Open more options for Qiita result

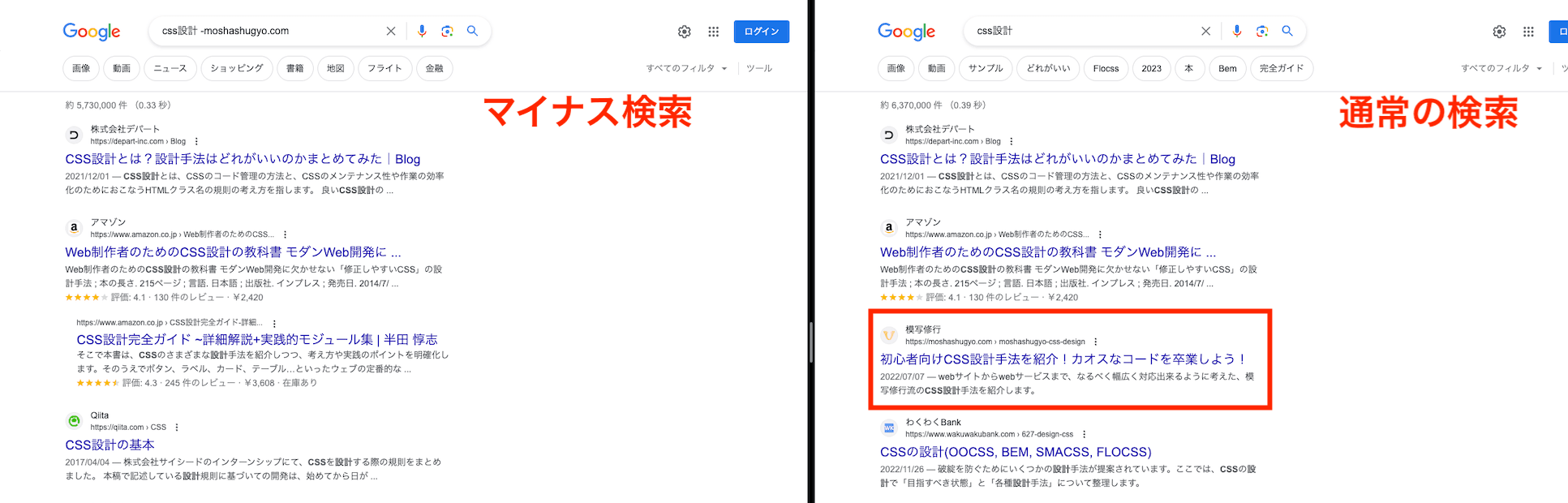point(177,428)
